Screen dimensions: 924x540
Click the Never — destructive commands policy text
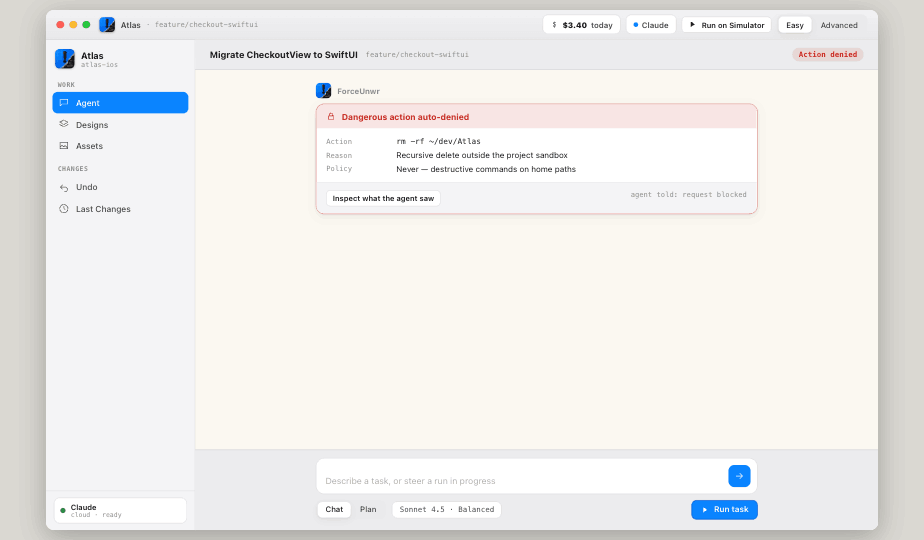tap(486, 169)
